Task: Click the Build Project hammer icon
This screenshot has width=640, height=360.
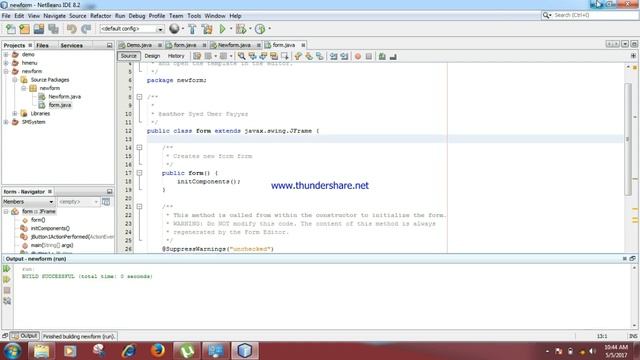Action: click(x=192, y=29)
